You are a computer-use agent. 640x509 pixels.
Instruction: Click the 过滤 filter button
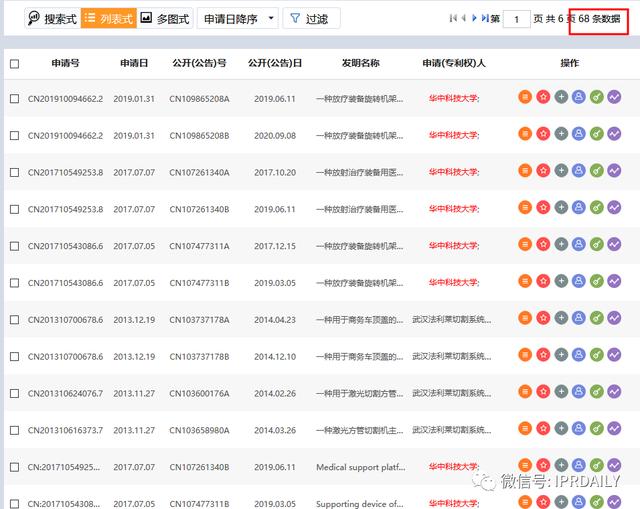click(x=311, y=19)
